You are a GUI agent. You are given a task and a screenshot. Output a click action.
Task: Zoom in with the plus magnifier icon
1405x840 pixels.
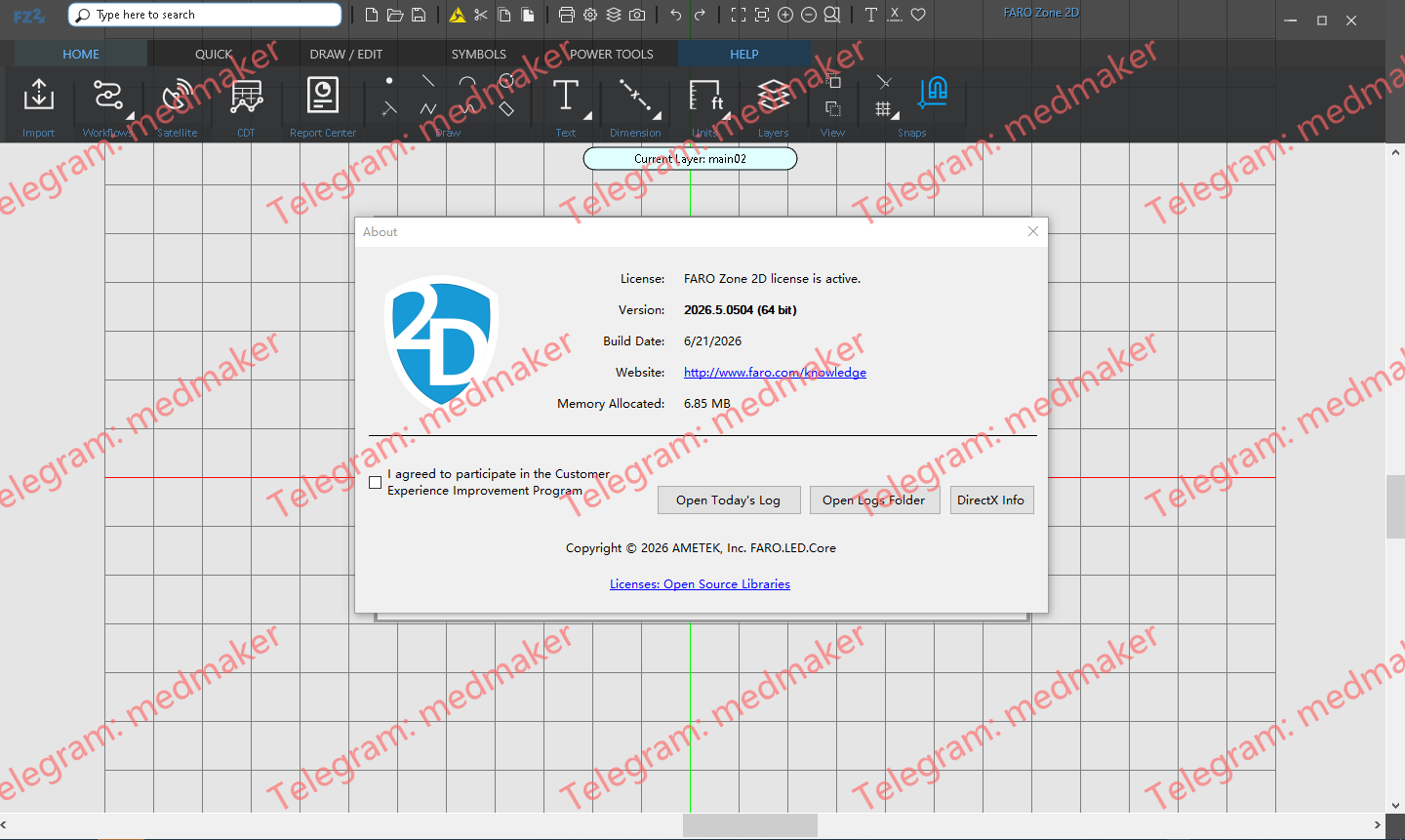785,15
